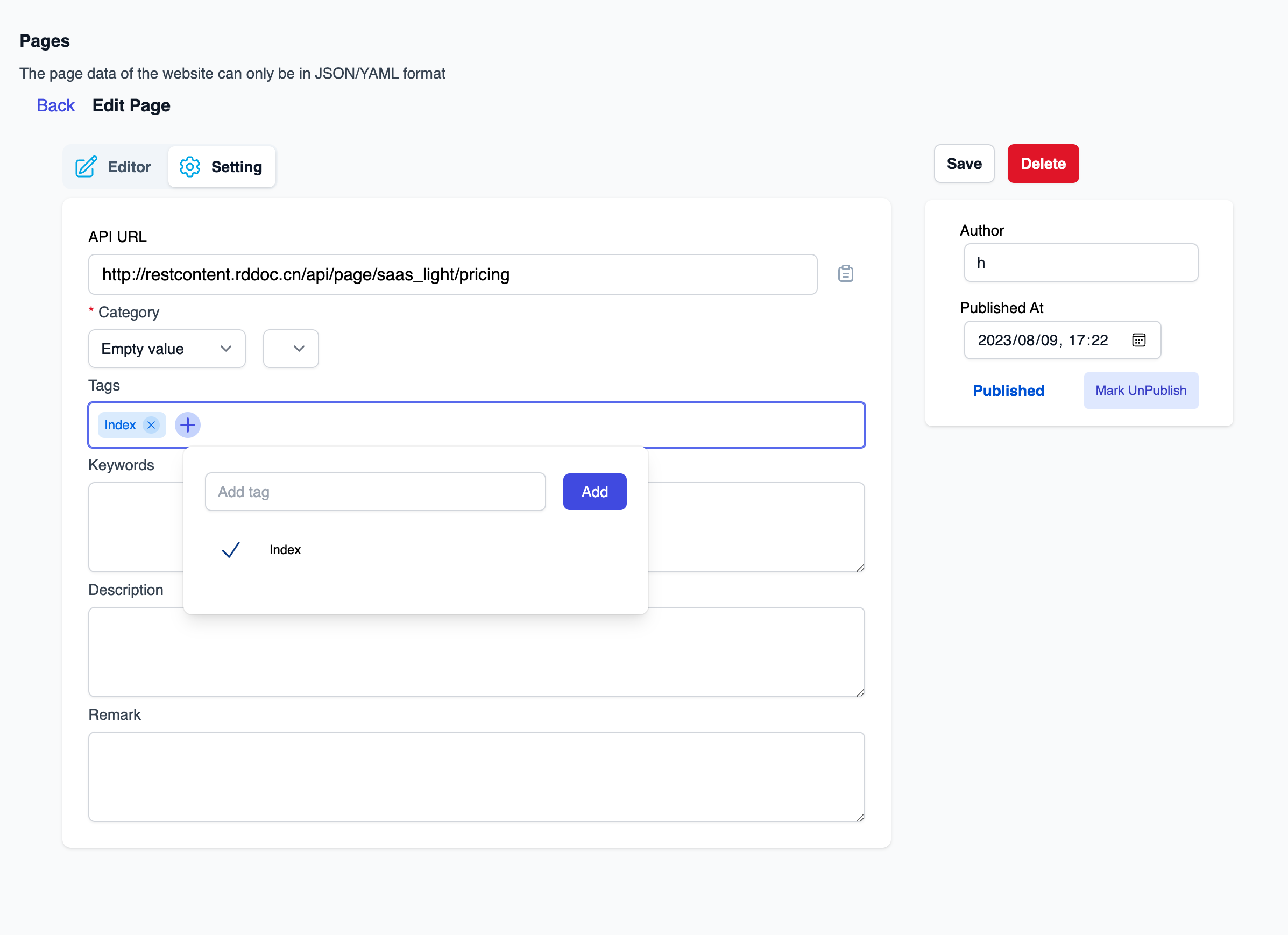Image resolution: width=1288 pixels, height=935 pixels.
Task: Click the gear Setting icon
Action: coord(190,167)
